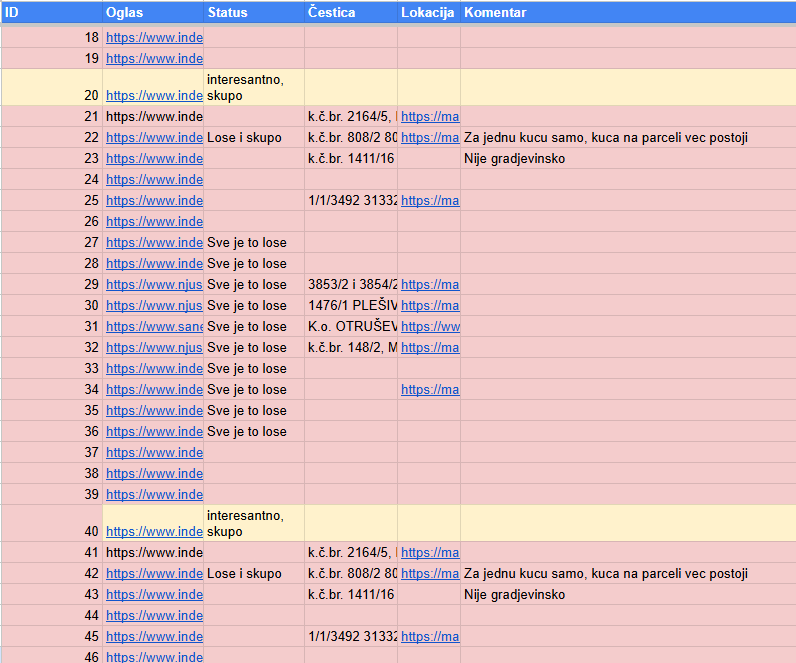Select the Lokacija column header
This screenshot has width=796, height=663.
tap(428, 12)
